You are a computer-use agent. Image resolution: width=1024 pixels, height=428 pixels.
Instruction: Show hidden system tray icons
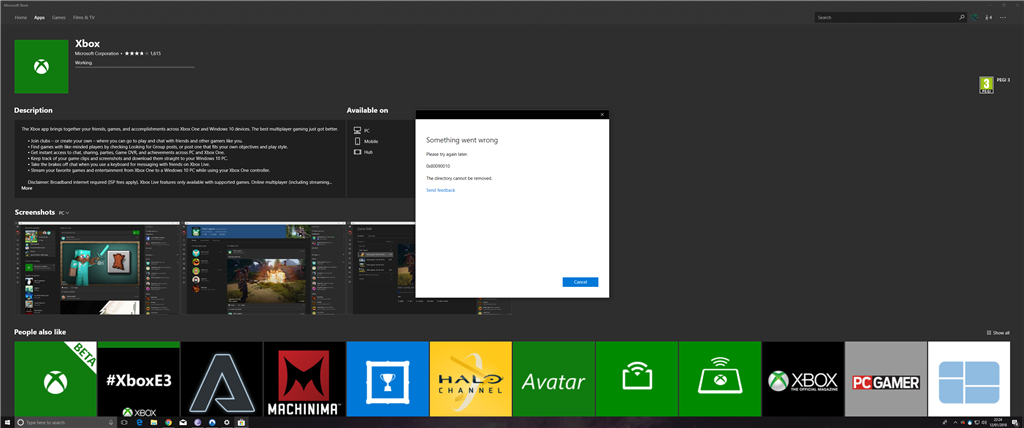click(x=955, y=422)
